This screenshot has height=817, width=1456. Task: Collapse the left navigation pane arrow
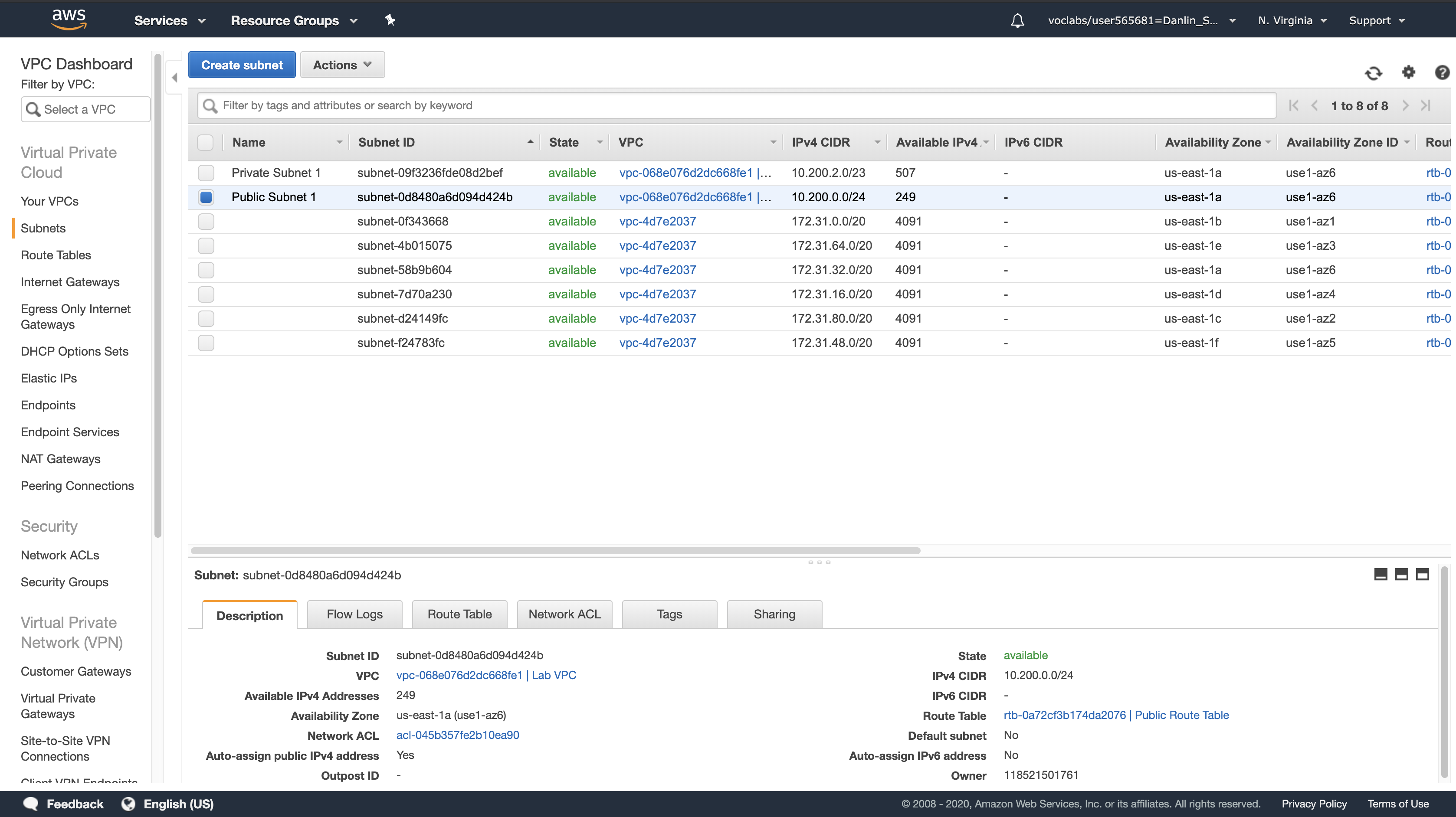click(174, 77)
